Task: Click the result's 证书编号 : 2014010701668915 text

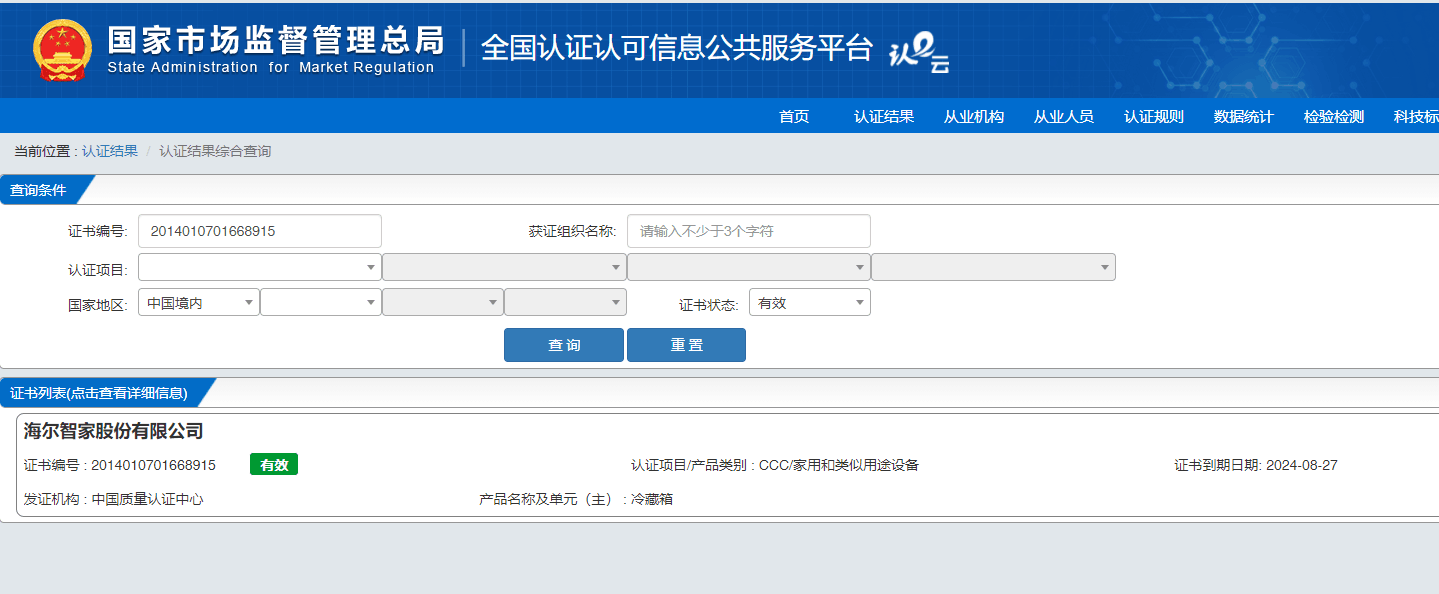Action: click(120, 465)
